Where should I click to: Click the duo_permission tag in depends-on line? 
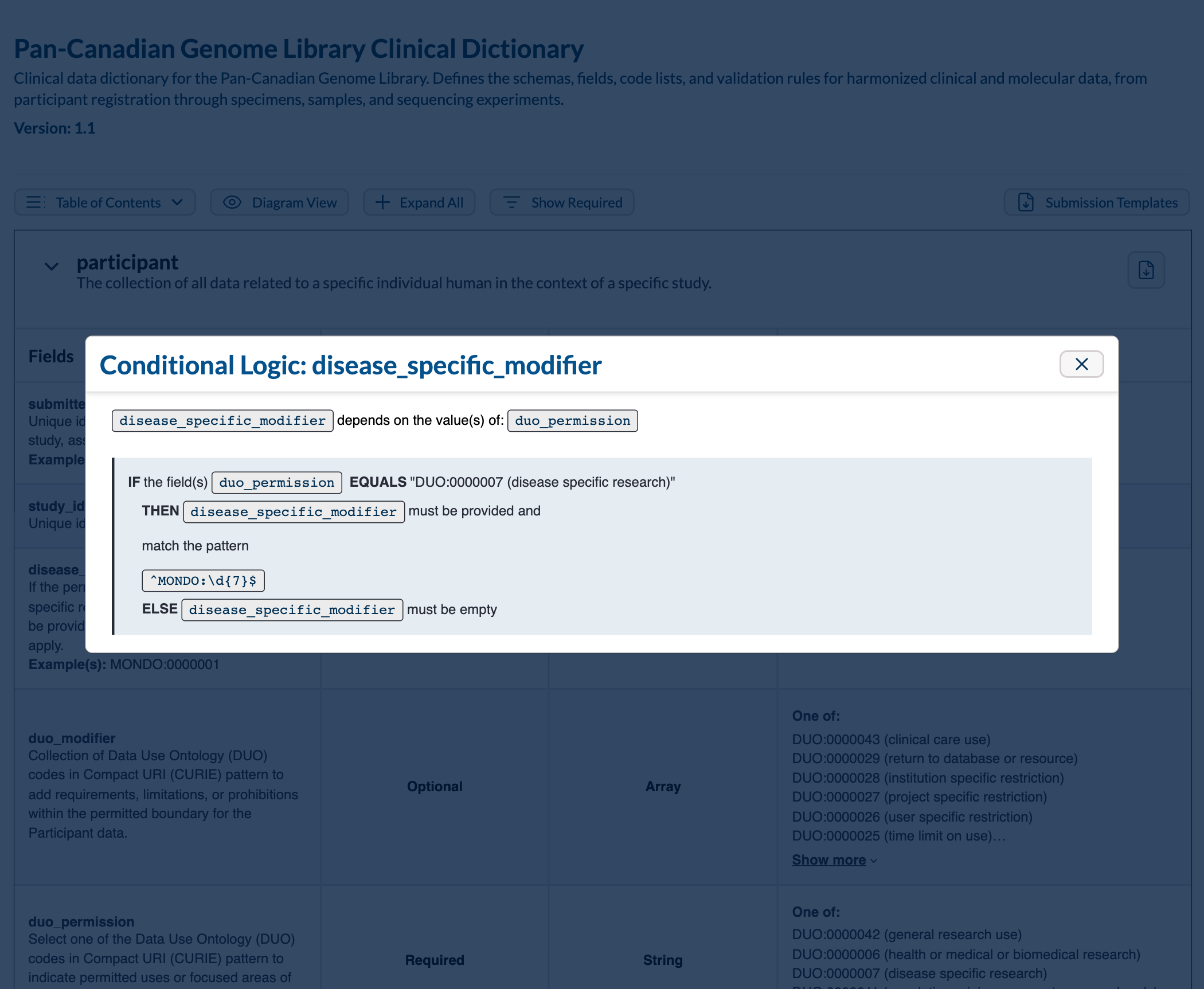[572, 421]
